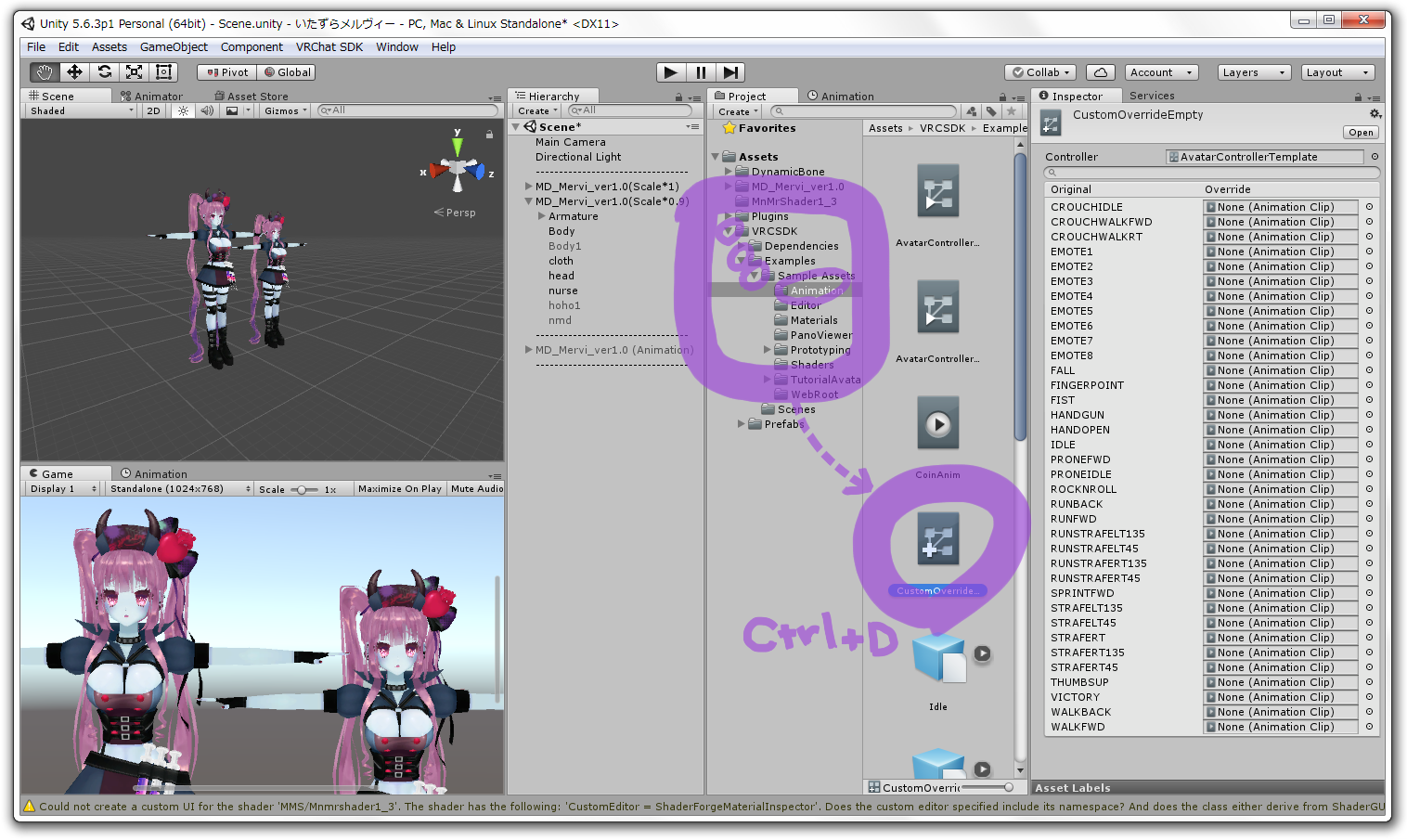Toggle Inspector lock icon
Viewport: 1407px width, 840px height.
tap(1358, 97)
